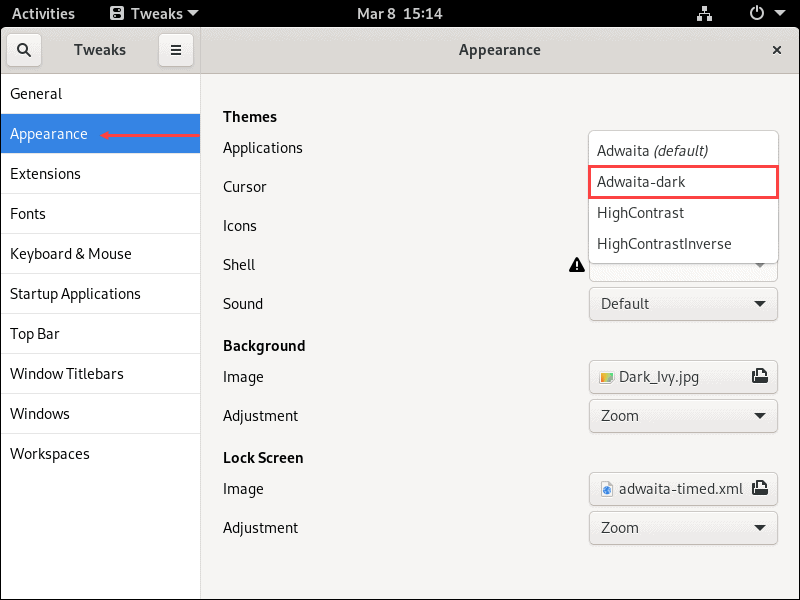
Task: Choose the Adwaita-dark theme
Action: pos(683,182)
